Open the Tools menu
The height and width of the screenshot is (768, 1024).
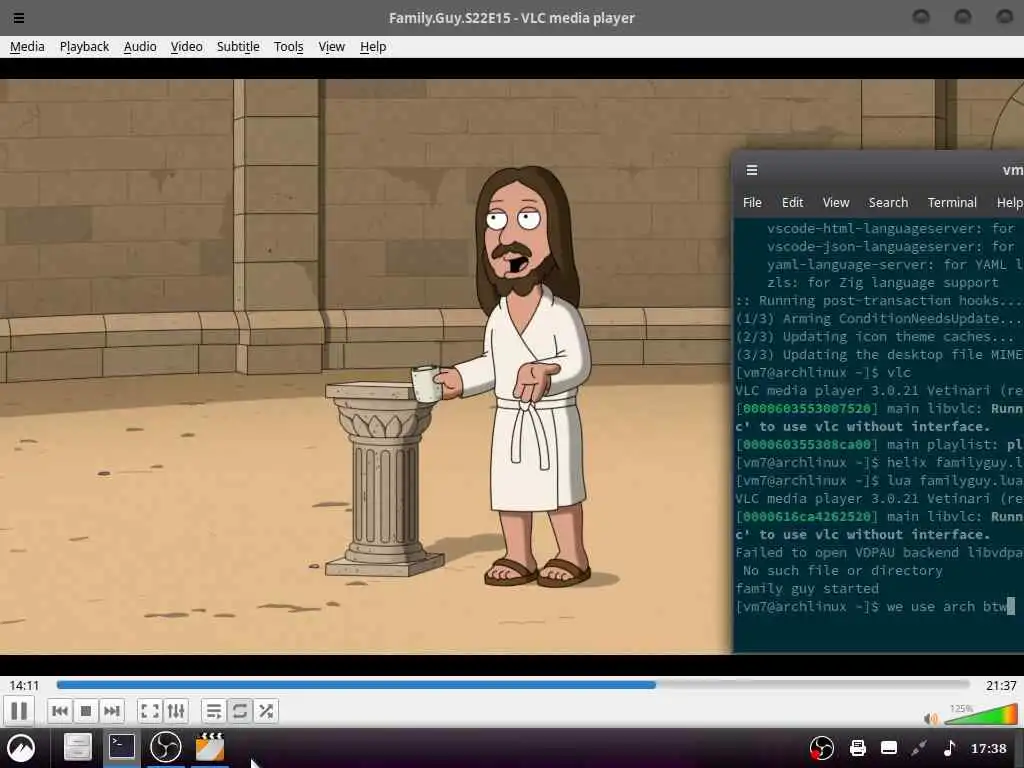288,46
